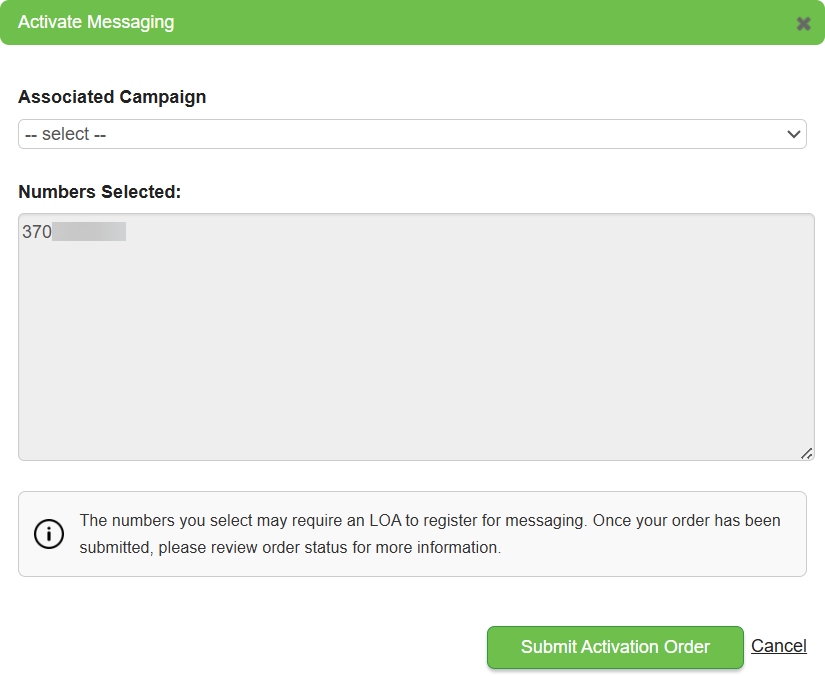Click the number starting with 370
825x676 pixels.
click(x=37, y=232)
